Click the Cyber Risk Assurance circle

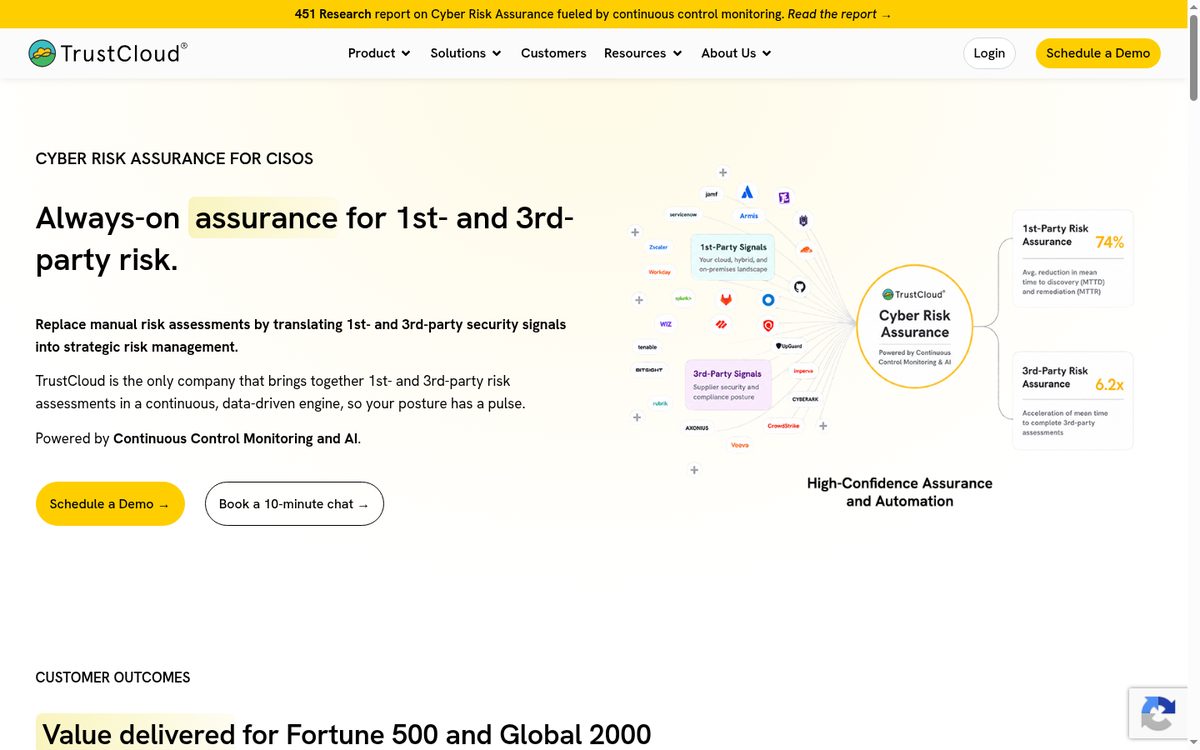915,327
